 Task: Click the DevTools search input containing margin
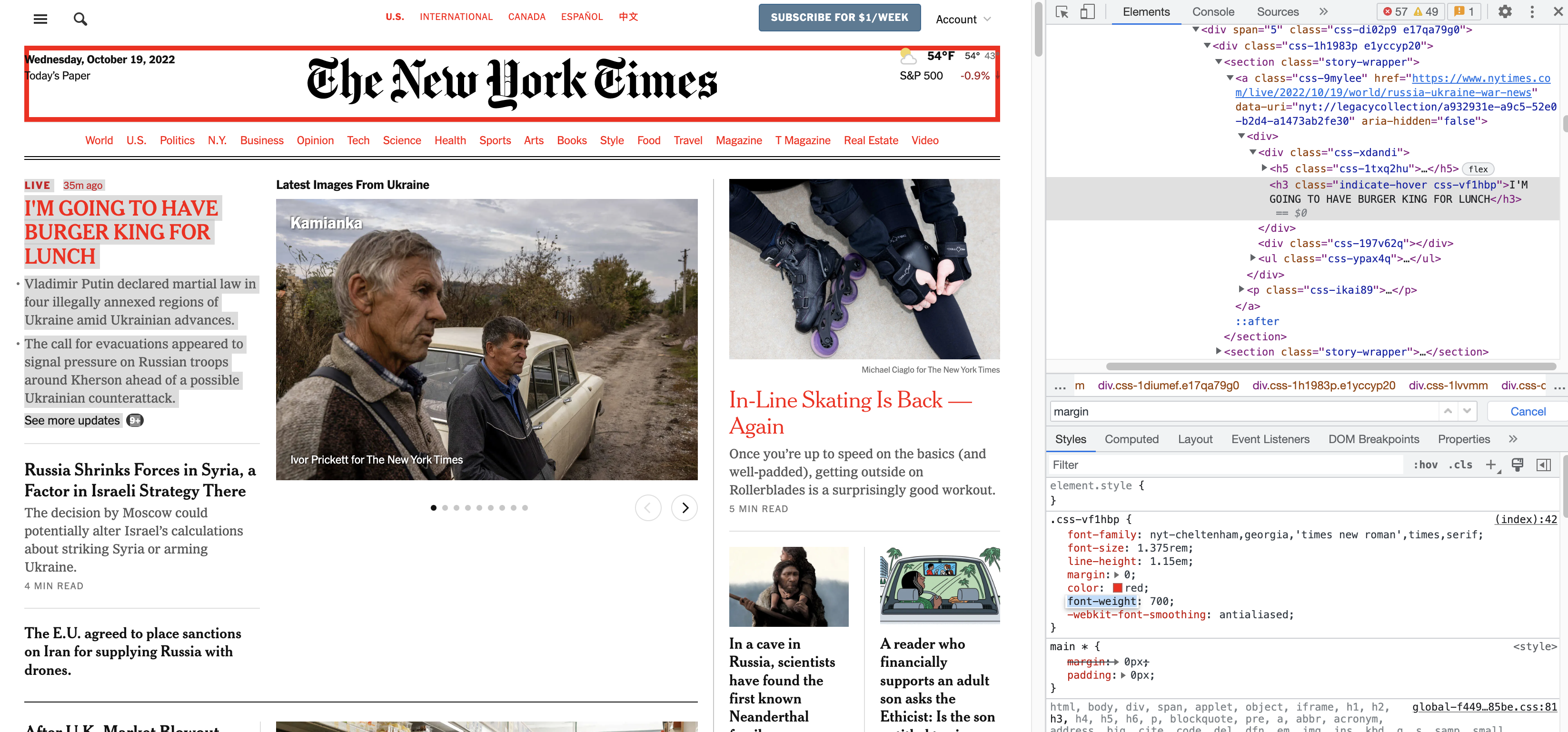coord(1244,411)
